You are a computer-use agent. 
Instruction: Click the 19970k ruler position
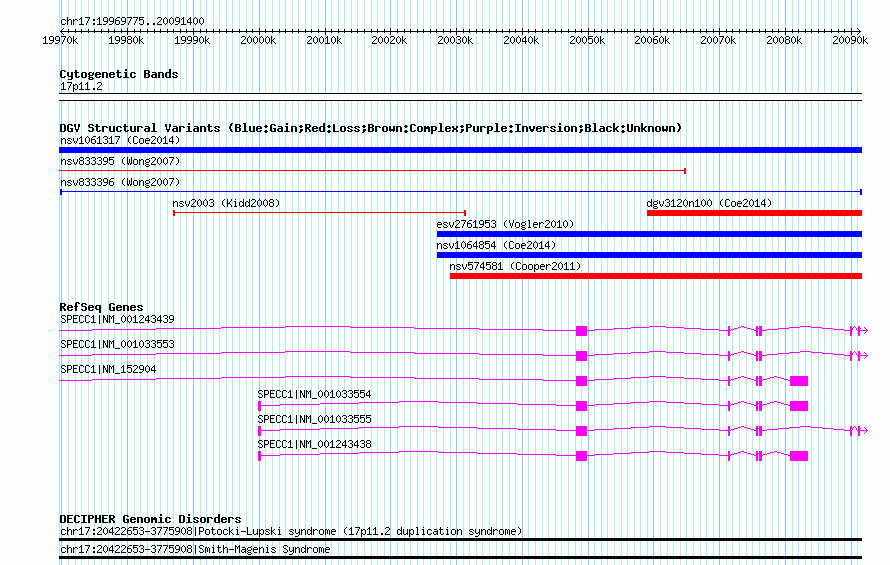[60, 40]
